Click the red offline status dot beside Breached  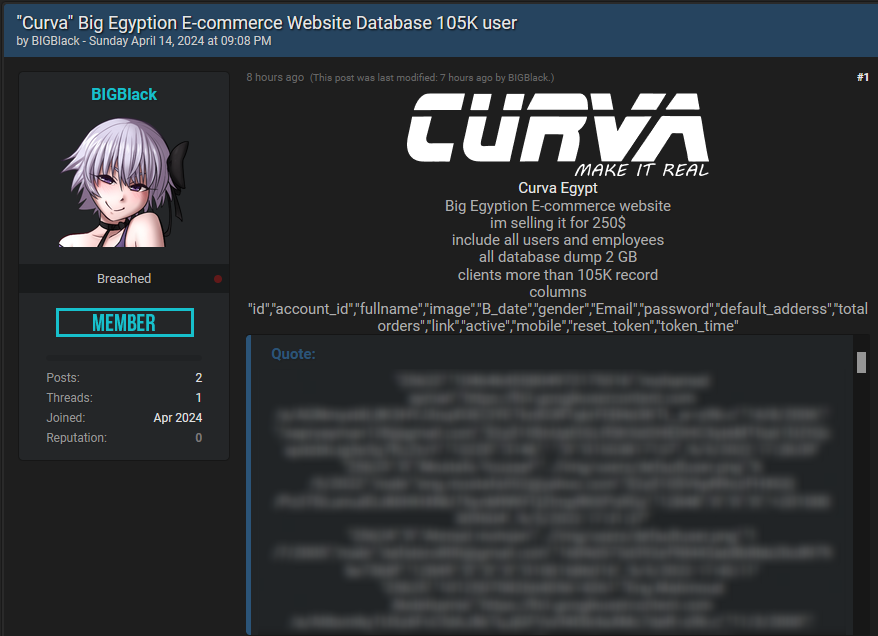(218, 279)
